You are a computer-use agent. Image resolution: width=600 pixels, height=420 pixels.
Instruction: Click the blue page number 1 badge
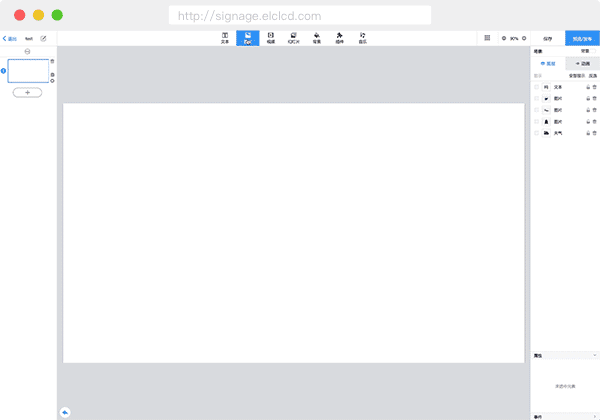point(3,71)
